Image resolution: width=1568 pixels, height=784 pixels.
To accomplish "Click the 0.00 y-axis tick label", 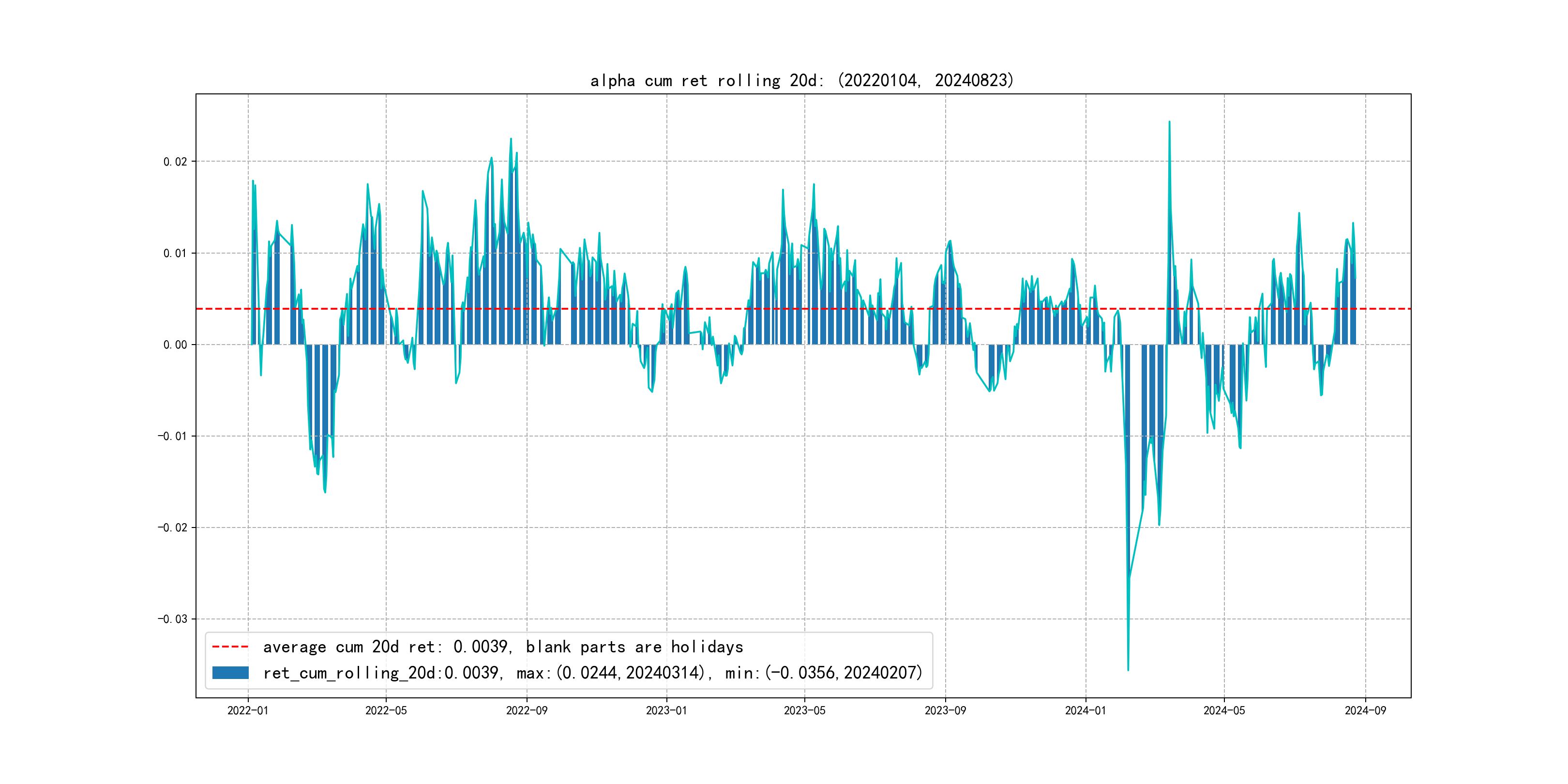I will (175, 345).
